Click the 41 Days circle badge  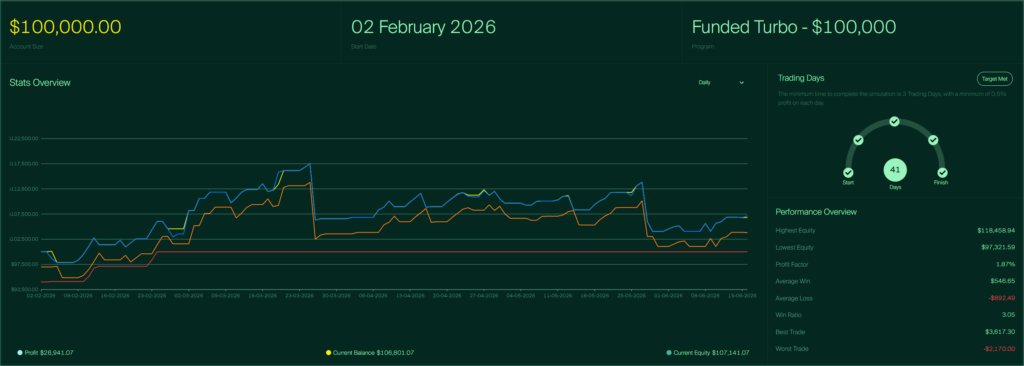click(x=895, y=170)
